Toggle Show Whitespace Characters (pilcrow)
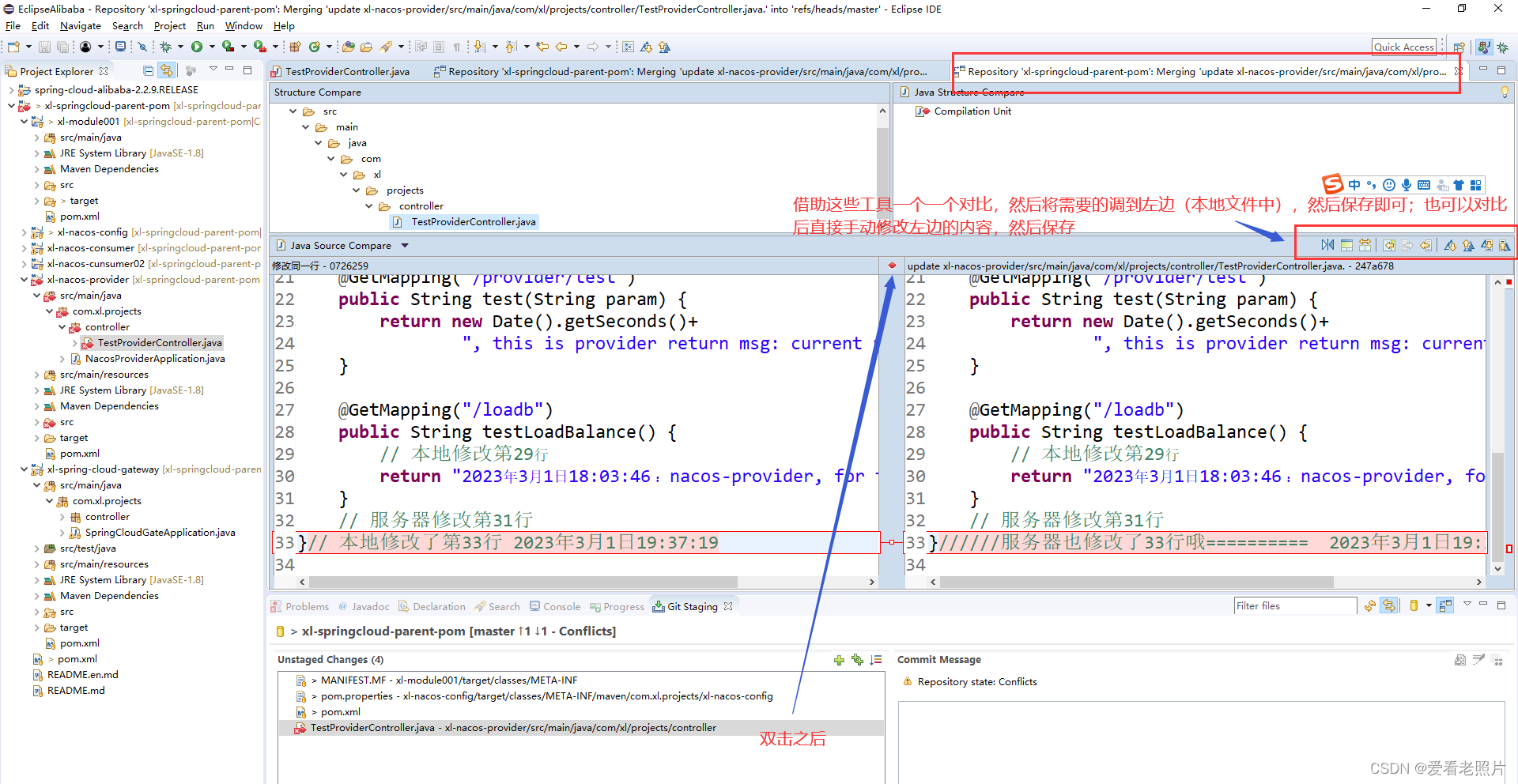Viewport: 1518px width, 784px height. pos(457,47)
